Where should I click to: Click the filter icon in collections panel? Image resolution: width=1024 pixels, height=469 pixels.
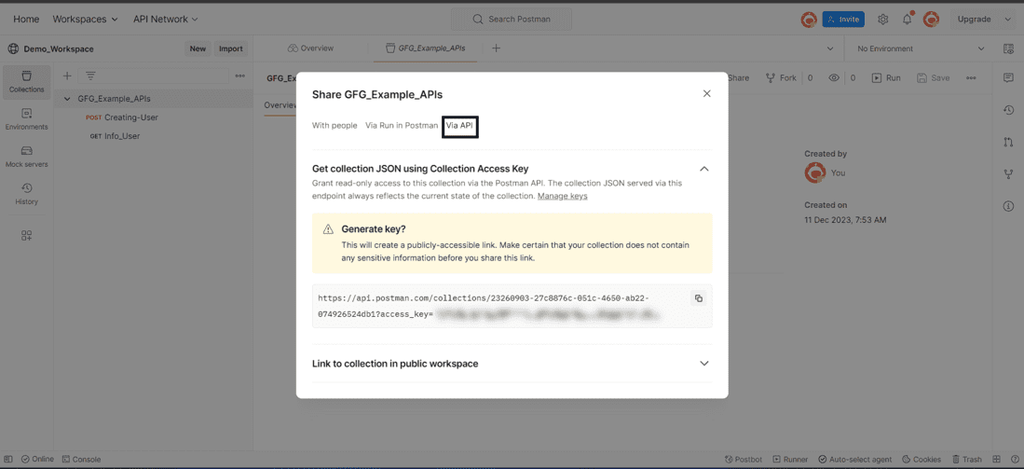pyautogui.click(x=90, y=76)
